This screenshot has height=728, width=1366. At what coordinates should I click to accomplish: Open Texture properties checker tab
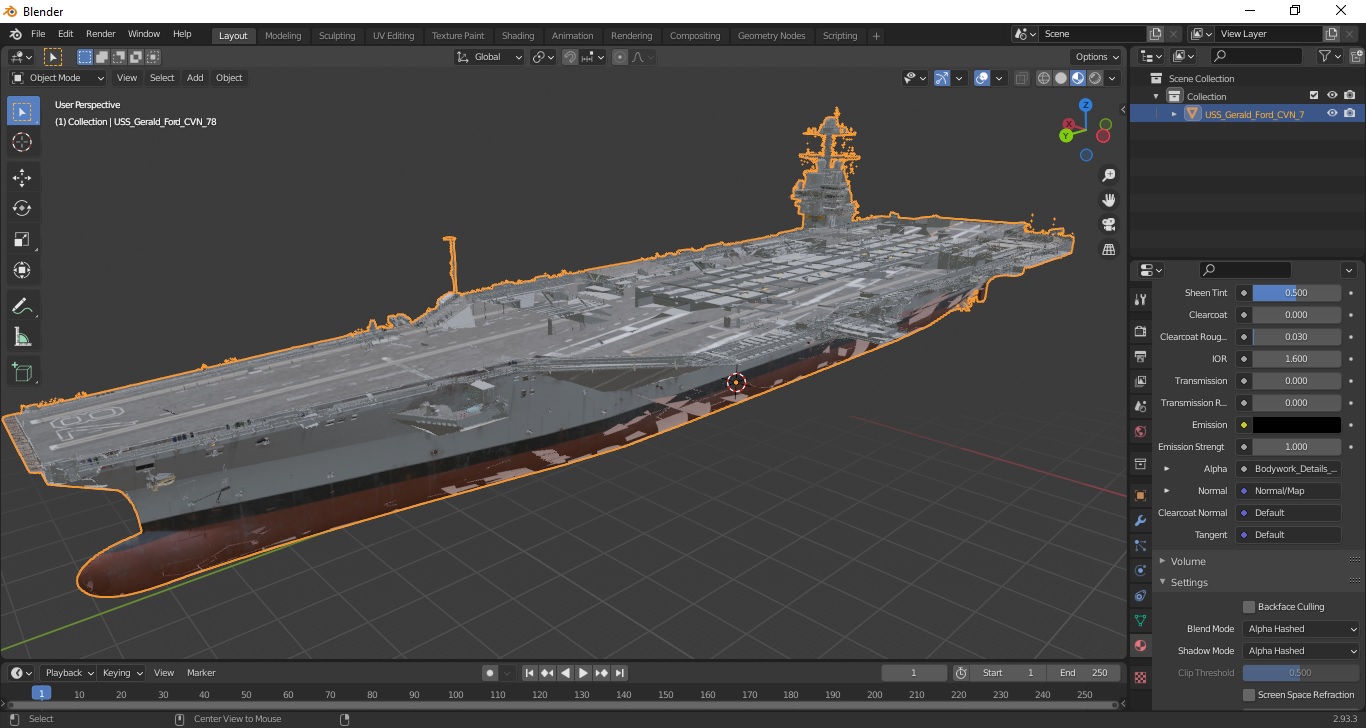[x=1140, y=677]
